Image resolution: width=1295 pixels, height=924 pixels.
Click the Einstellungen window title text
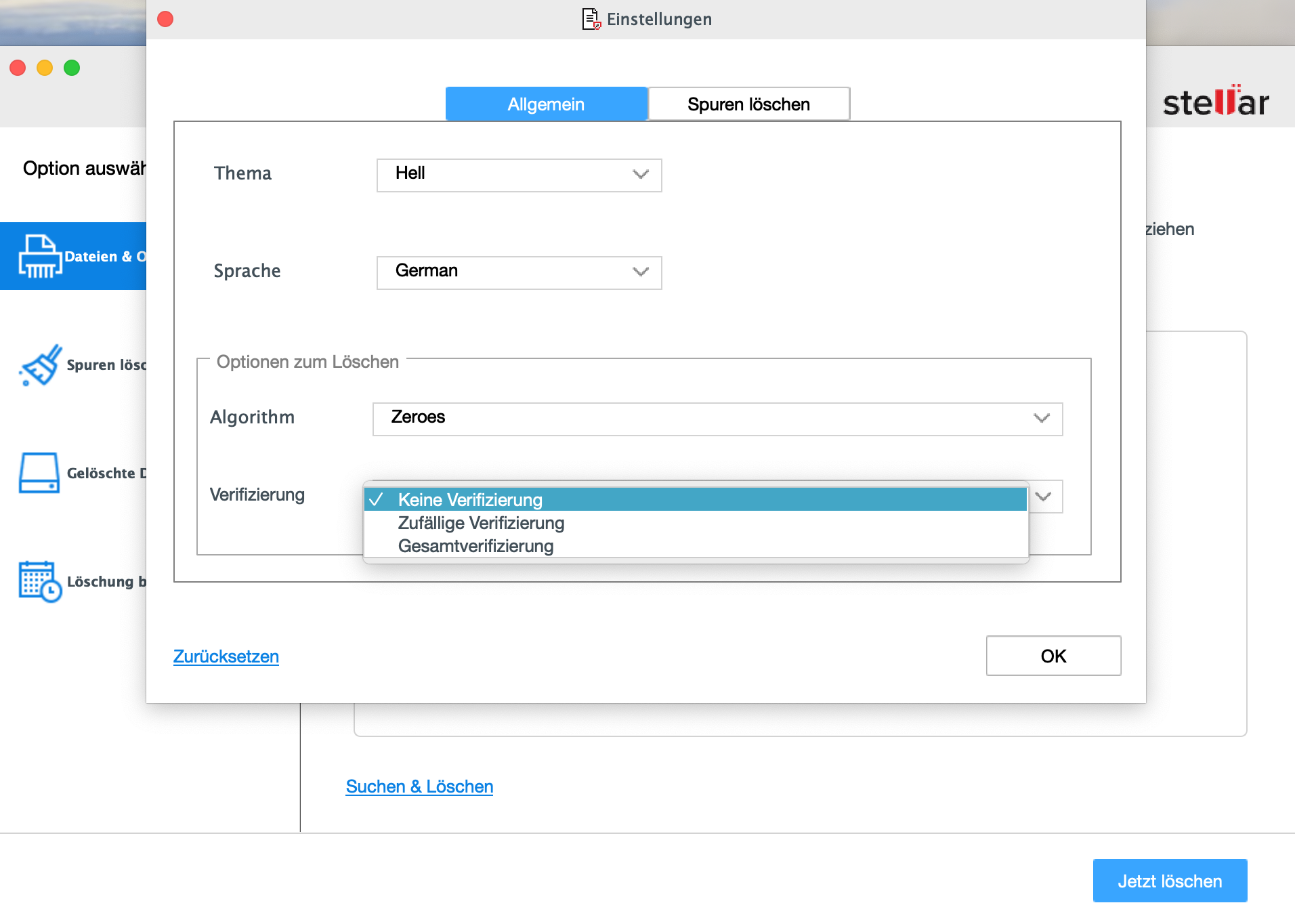click(x=659, y=19)
